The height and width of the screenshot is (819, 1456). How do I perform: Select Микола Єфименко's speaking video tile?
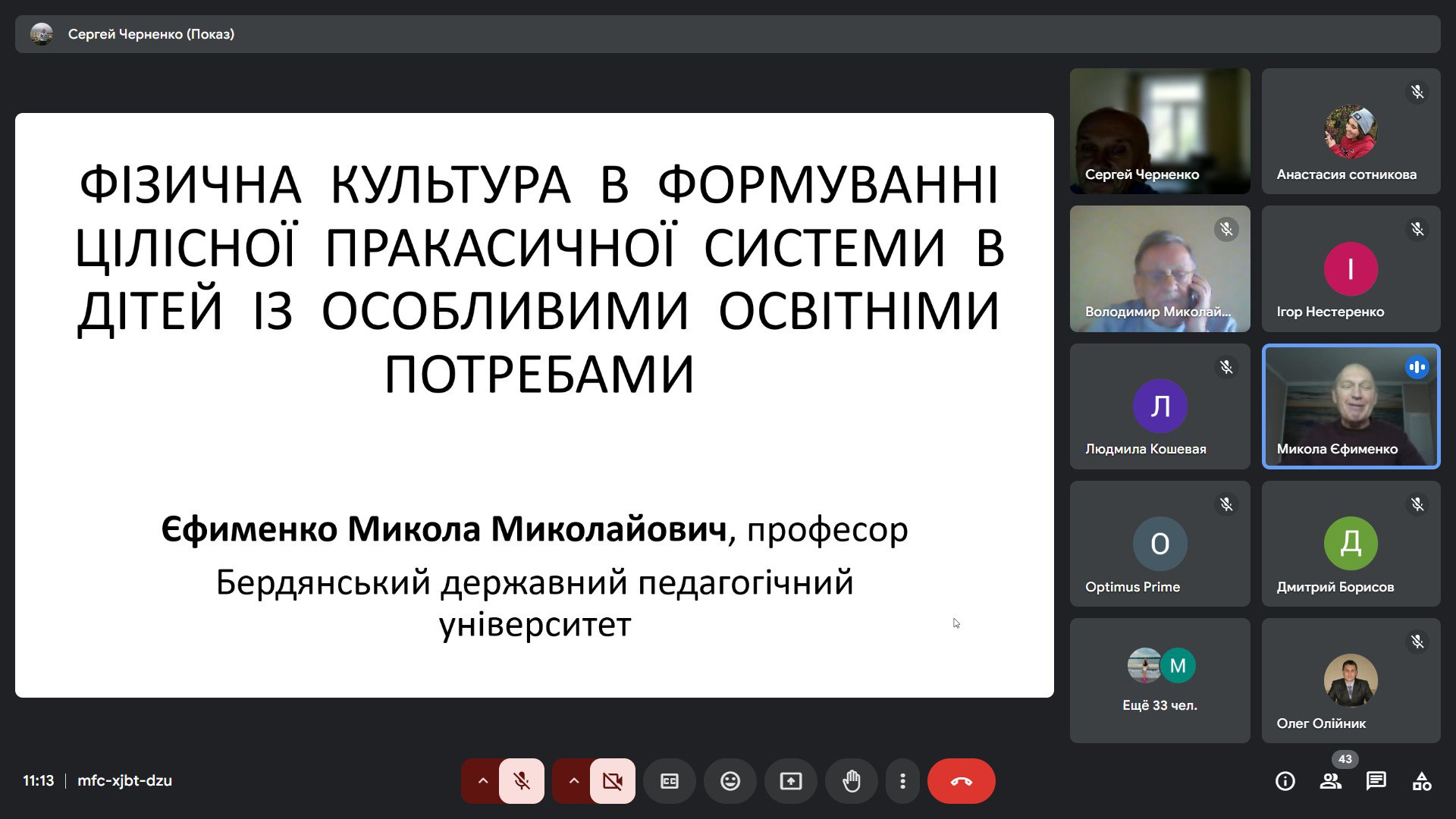click(x=1351, y=406)
